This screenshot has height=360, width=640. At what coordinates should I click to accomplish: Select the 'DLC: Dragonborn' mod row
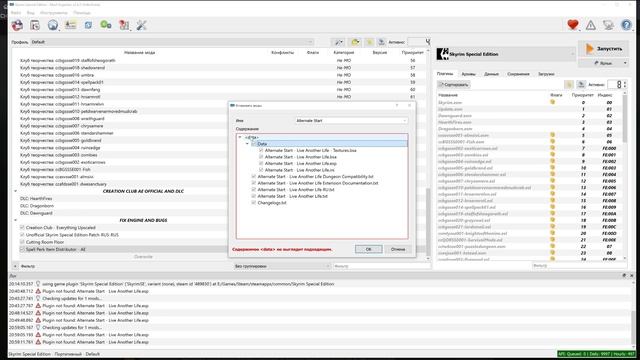click(36, 206)
